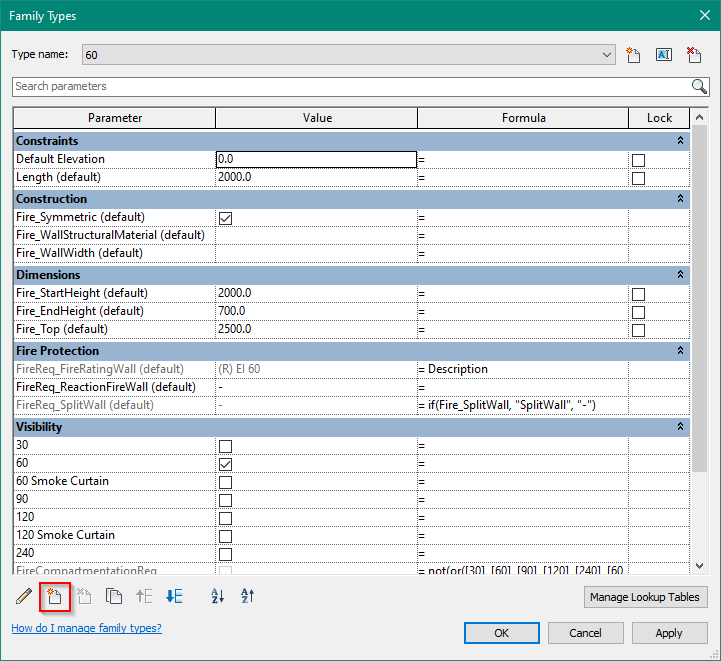The width and height of the screenshot is (721, 661).
Task: Sort parameters in ascending order
Action: 217,596
